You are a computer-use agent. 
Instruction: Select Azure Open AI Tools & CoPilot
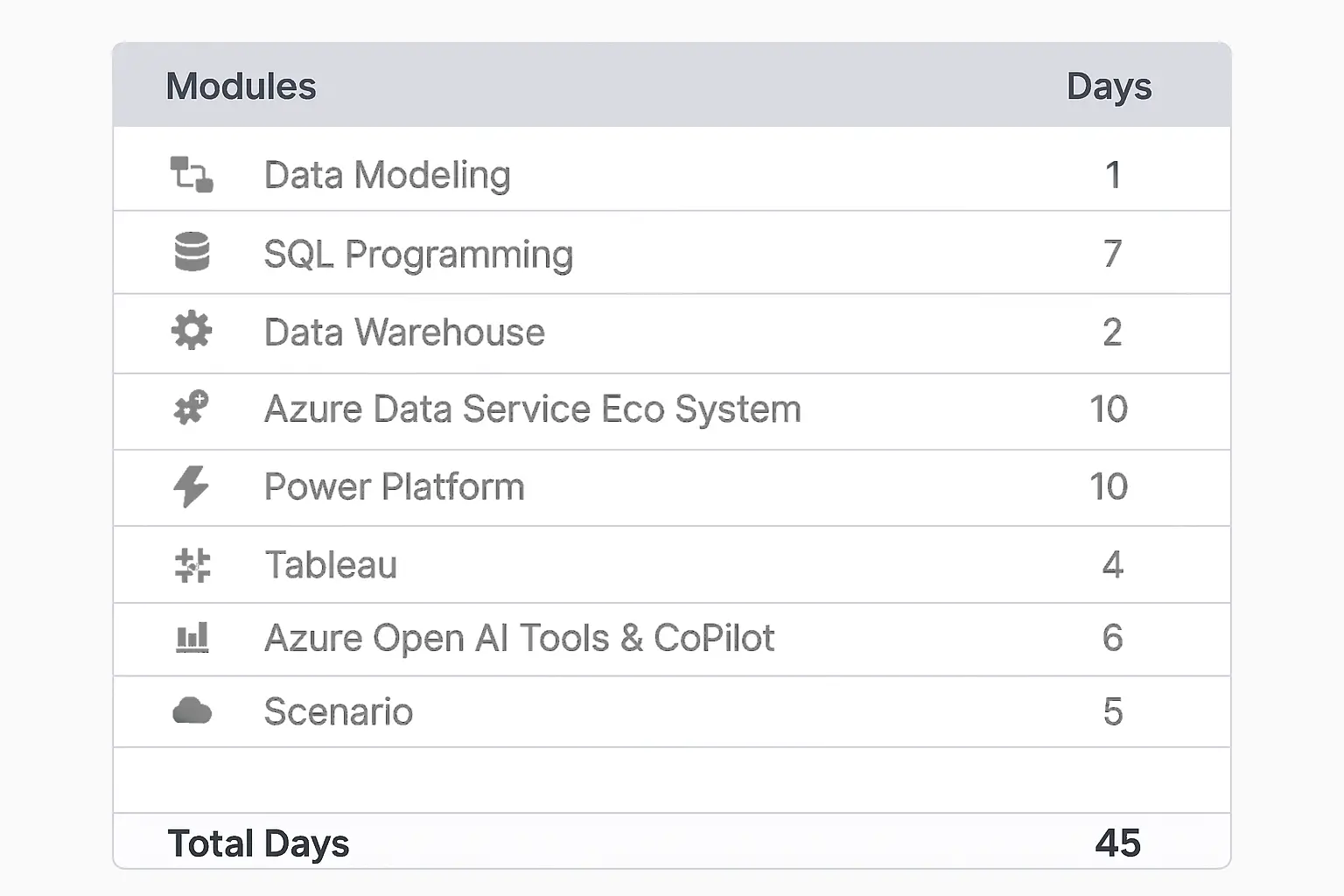[519, 639]
